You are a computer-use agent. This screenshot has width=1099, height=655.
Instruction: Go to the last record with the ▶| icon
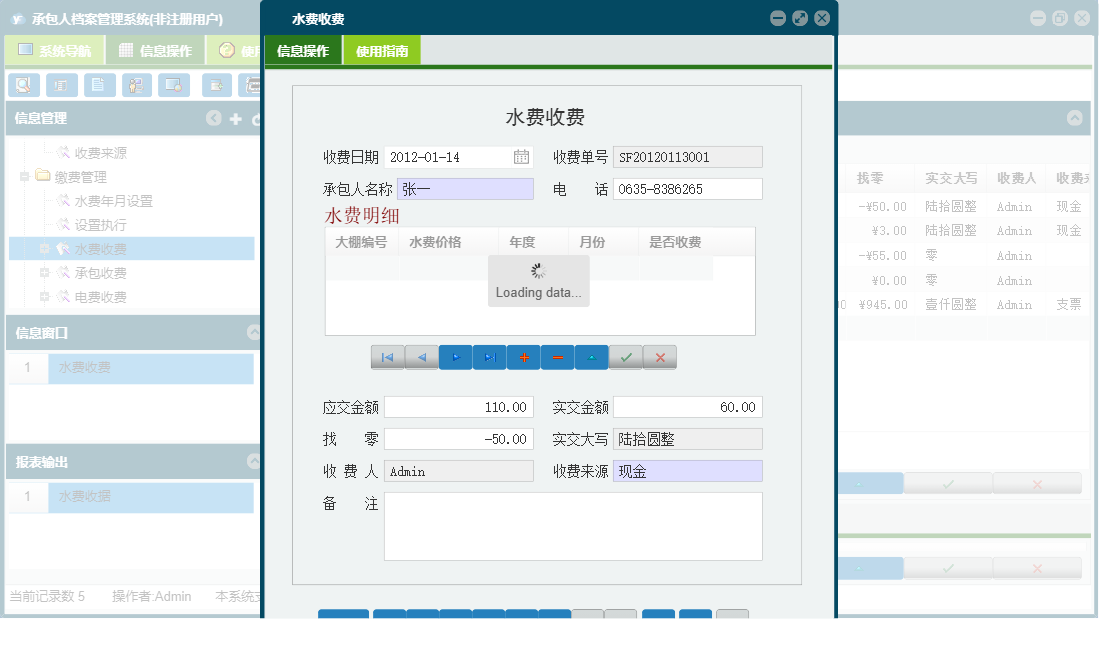(490, 357)
